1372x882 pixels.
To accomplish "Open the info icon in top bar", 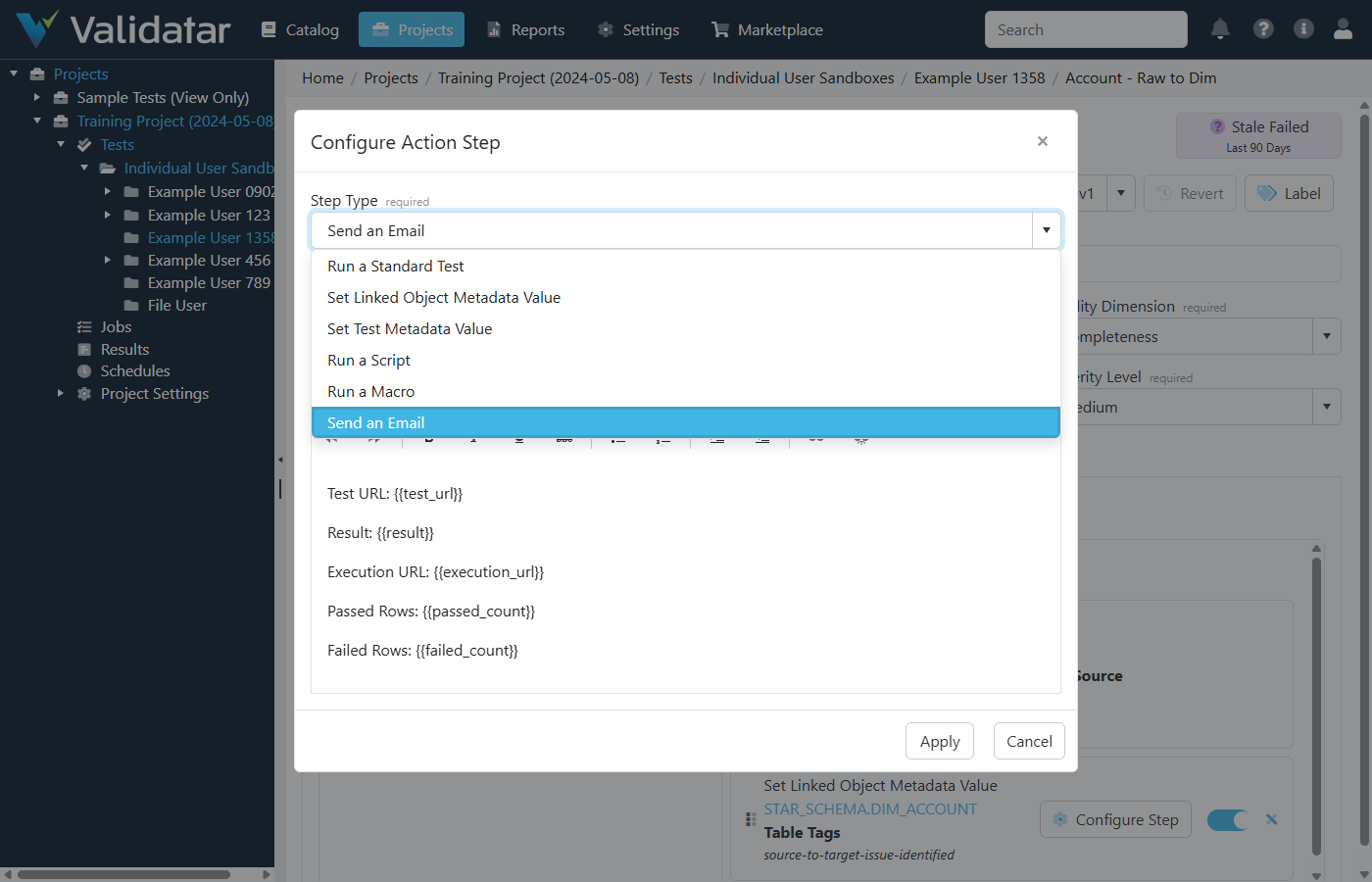I will [x=1303, y=29].
